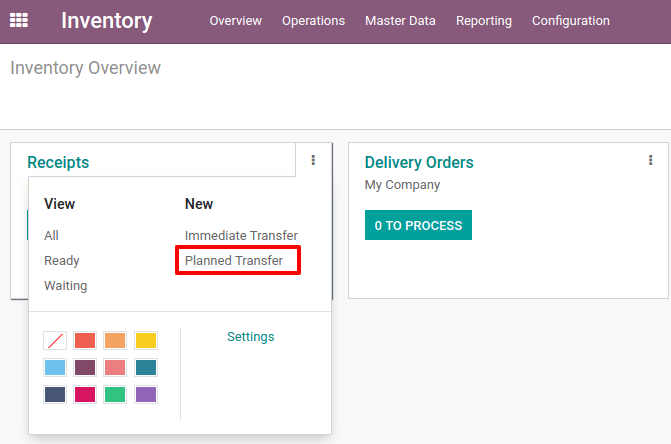Image resolution: width=671 pixels, height=444 pixels.
Task: Select the no-color swatch with red slash
Action: (55, 340)
